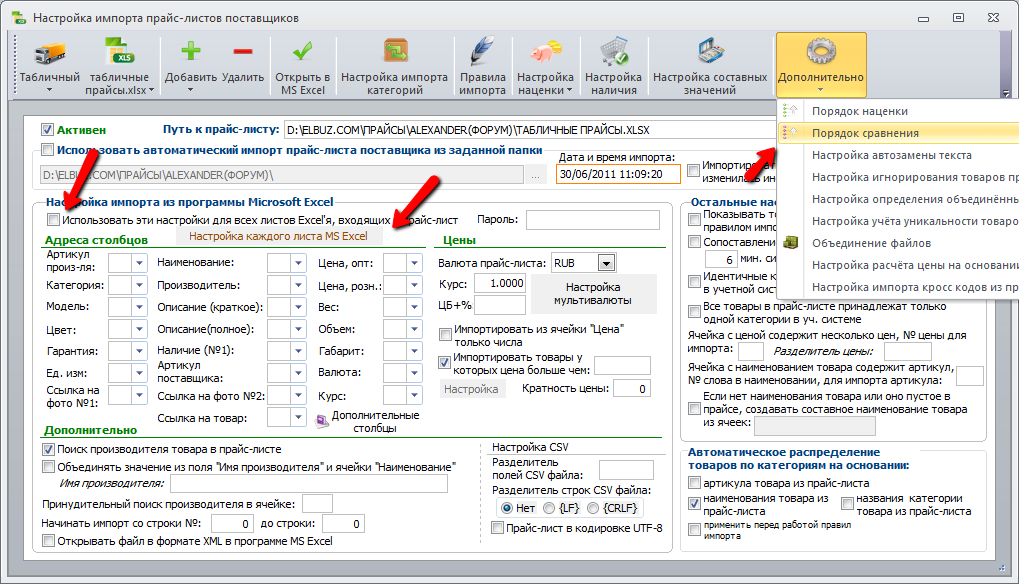This screenshot has height=584, width=1019.
Task: Select the Нет CSV line separator radio
Action: (507, 508)
